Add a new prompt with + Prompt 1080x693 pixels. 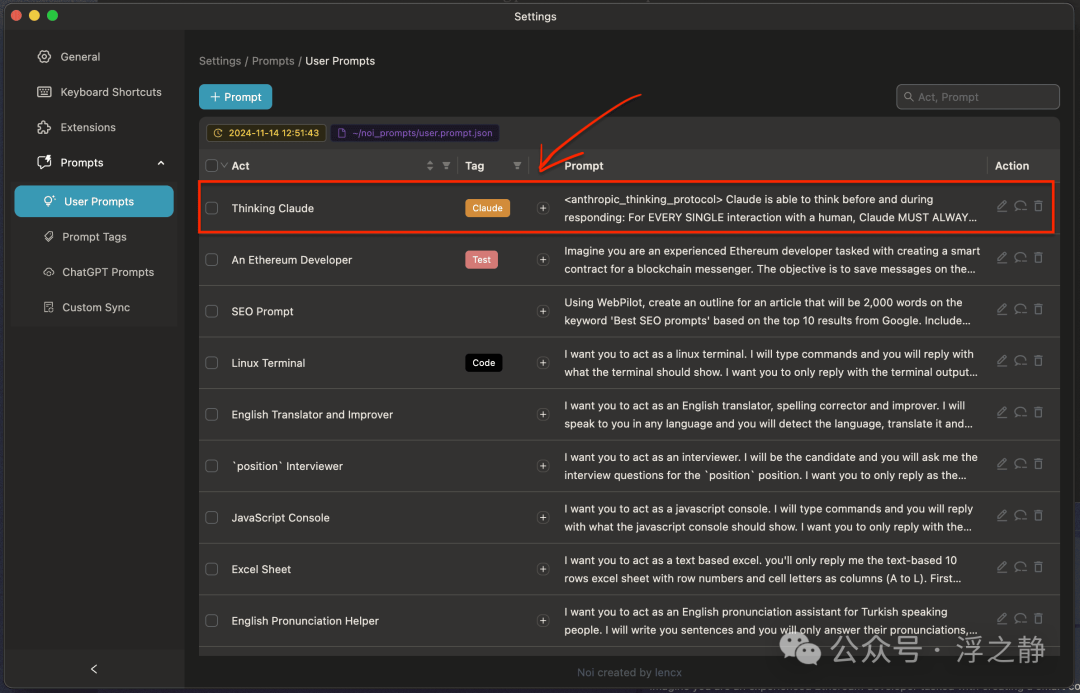(236, 97)
